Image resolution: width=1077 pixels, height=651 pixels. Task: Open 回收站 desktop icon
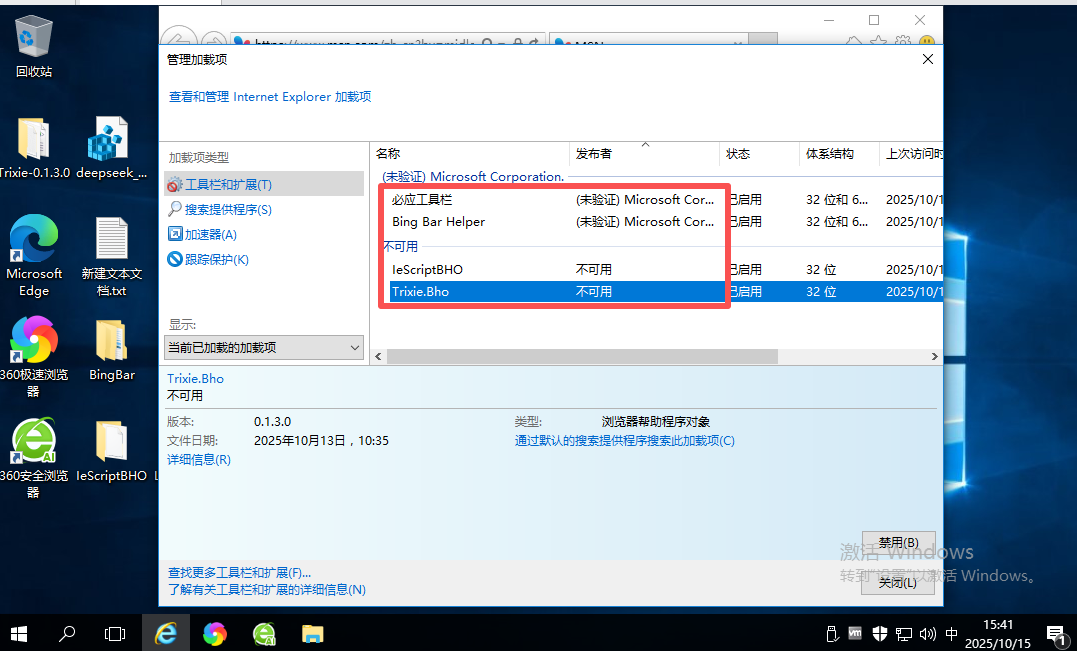tap(34, 46)
